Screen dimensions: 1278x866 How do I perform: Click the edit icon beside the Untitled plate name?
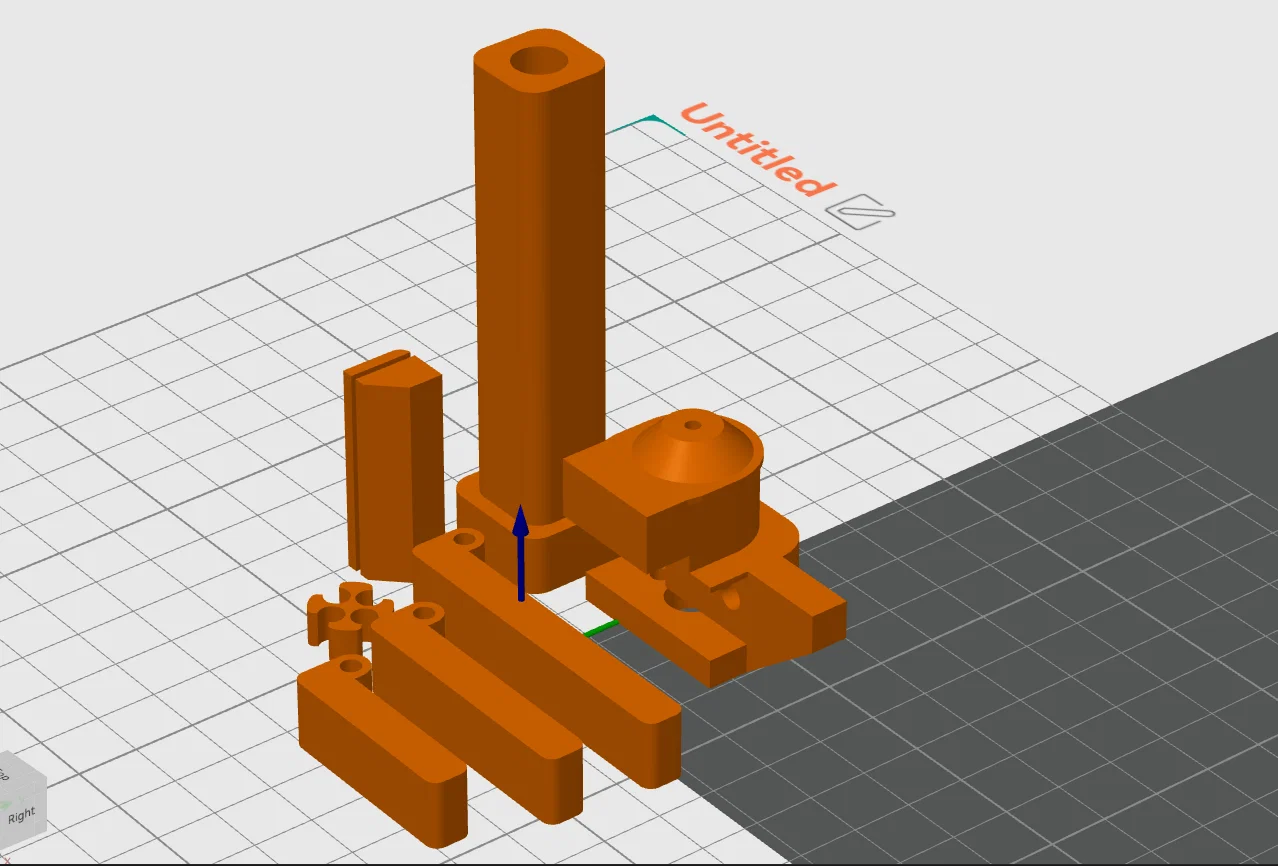(861, 211)
